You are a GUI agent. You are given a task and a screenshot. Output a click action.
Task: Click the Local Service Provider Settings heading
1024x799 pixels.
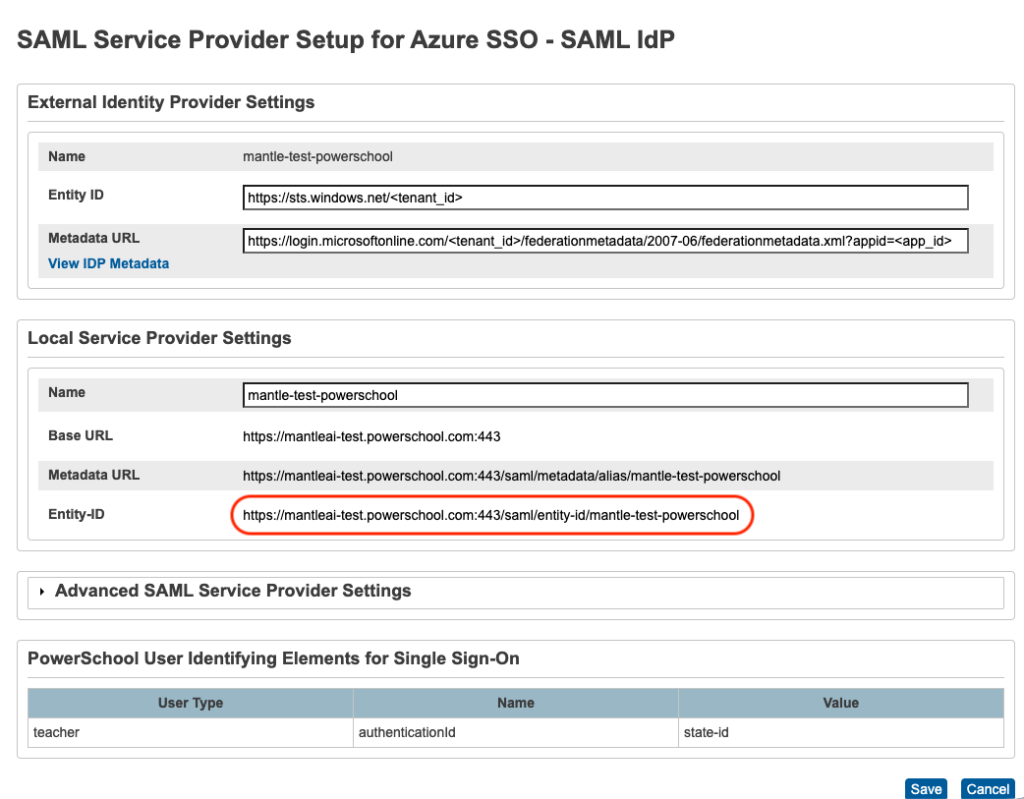click(159, 338)
